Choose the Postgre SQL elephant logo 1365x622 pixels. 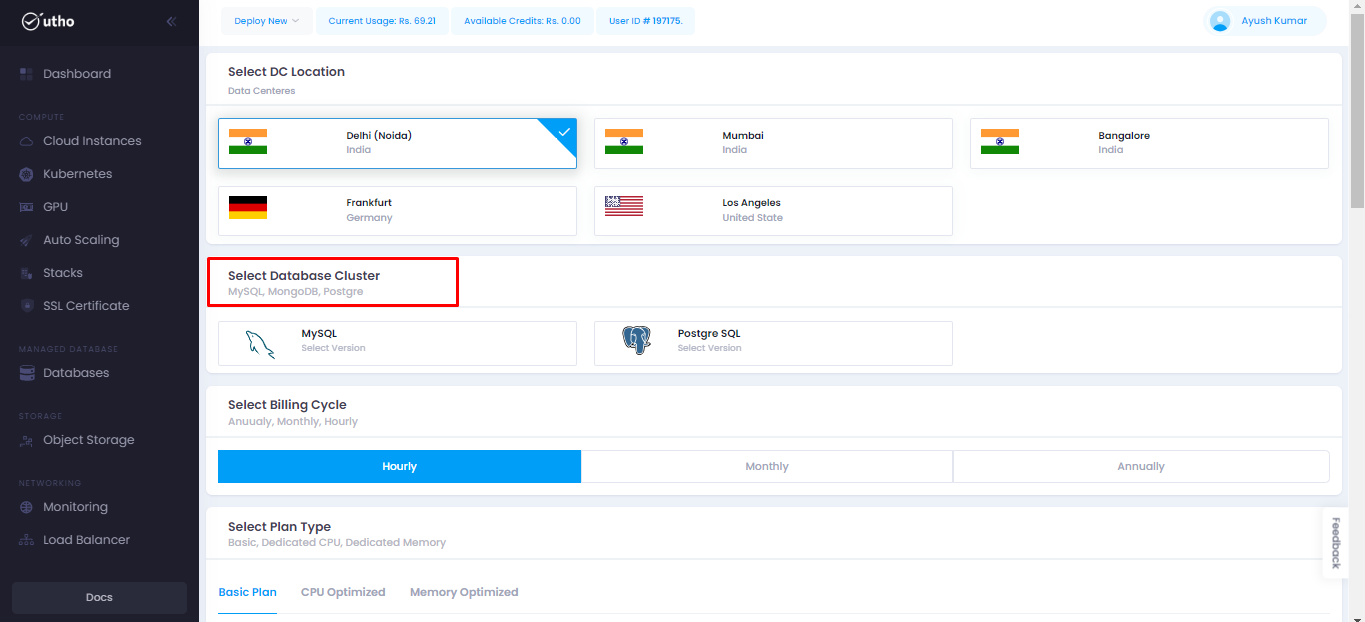tap(636, 341)
